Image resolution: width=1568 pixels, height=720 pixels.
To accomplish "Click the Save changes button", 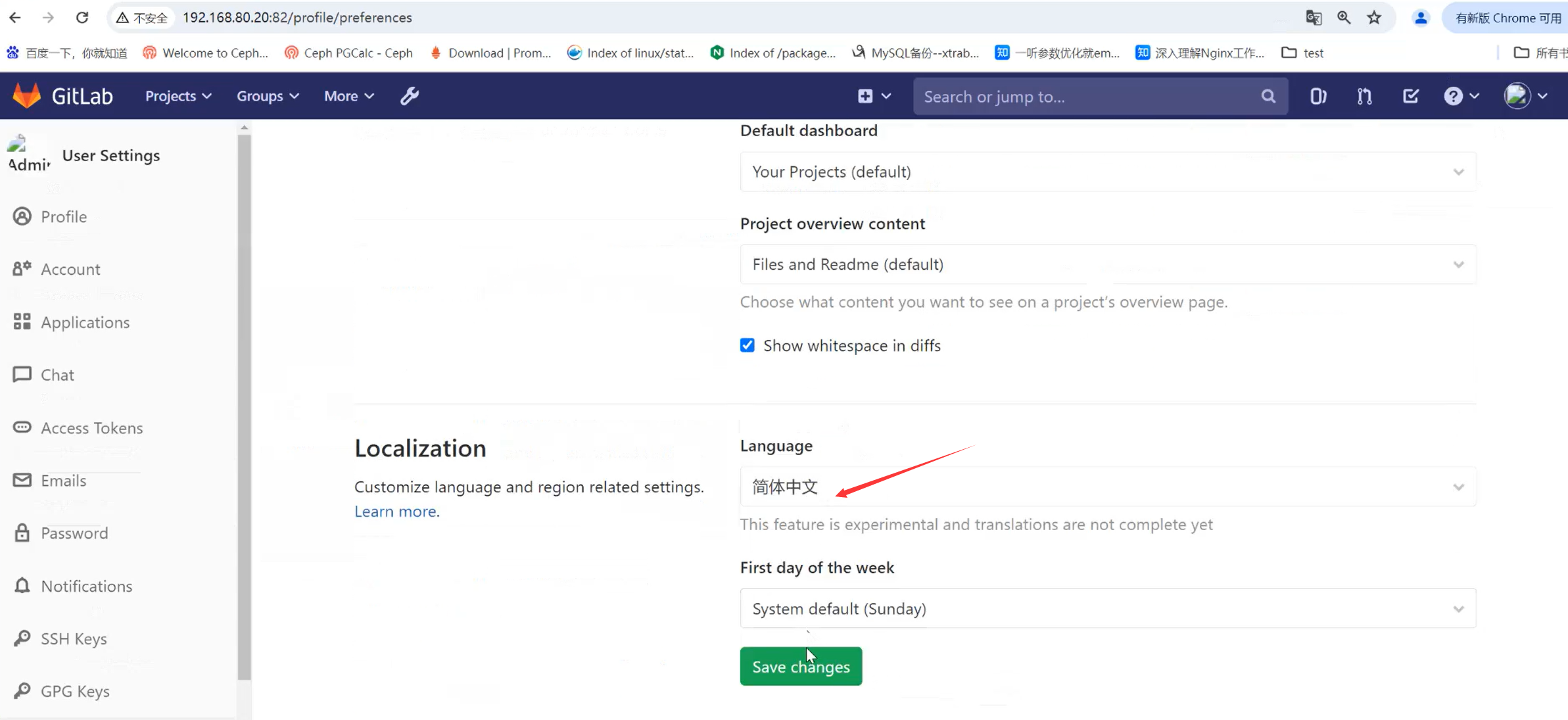I will coord(800,666).
